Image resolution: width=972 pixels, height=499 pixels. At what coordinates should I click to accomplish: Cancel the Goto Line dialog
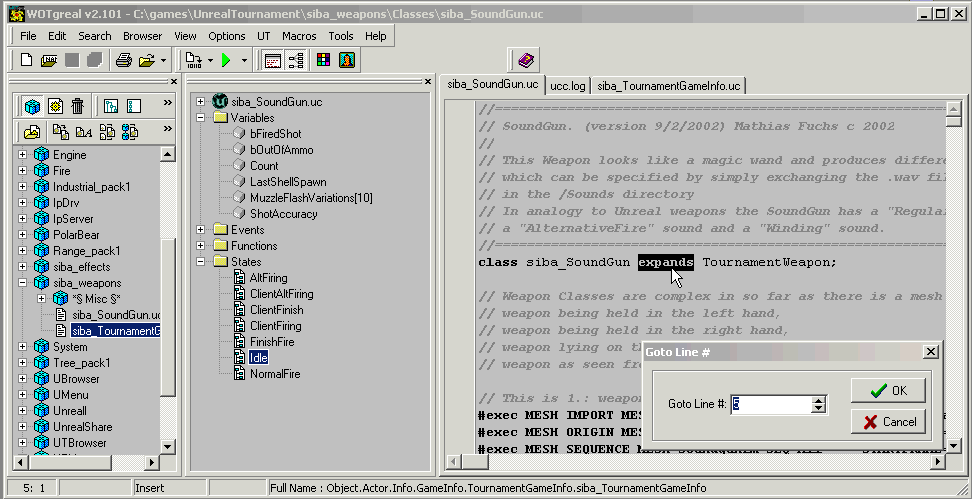click(x=888, y=422)
